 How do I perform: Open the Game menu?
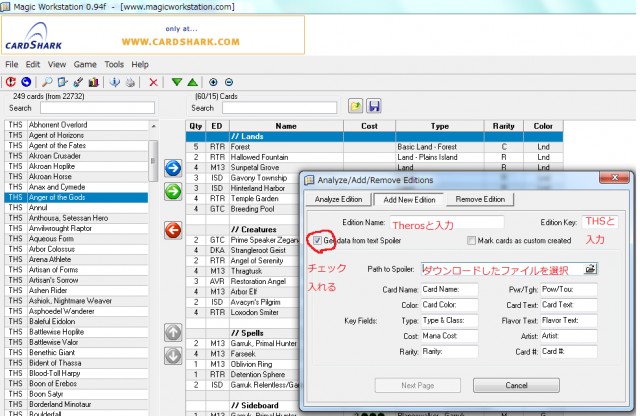tap(85, 65)
